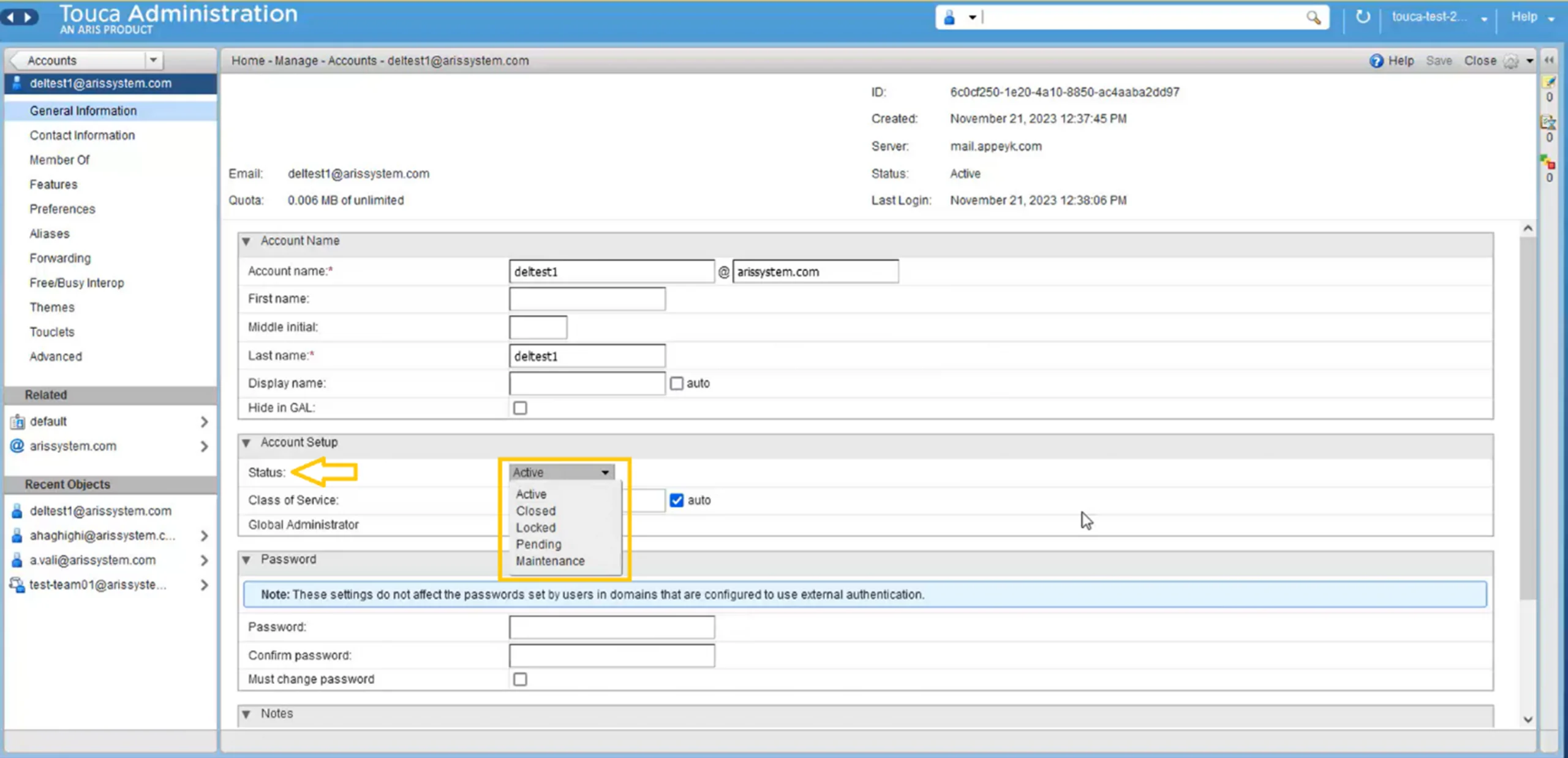Image resolution: width=1568 pixels, height=758 pixels.
Task: Click the refresh/reload icon
Action: [x=1363, y=17]
